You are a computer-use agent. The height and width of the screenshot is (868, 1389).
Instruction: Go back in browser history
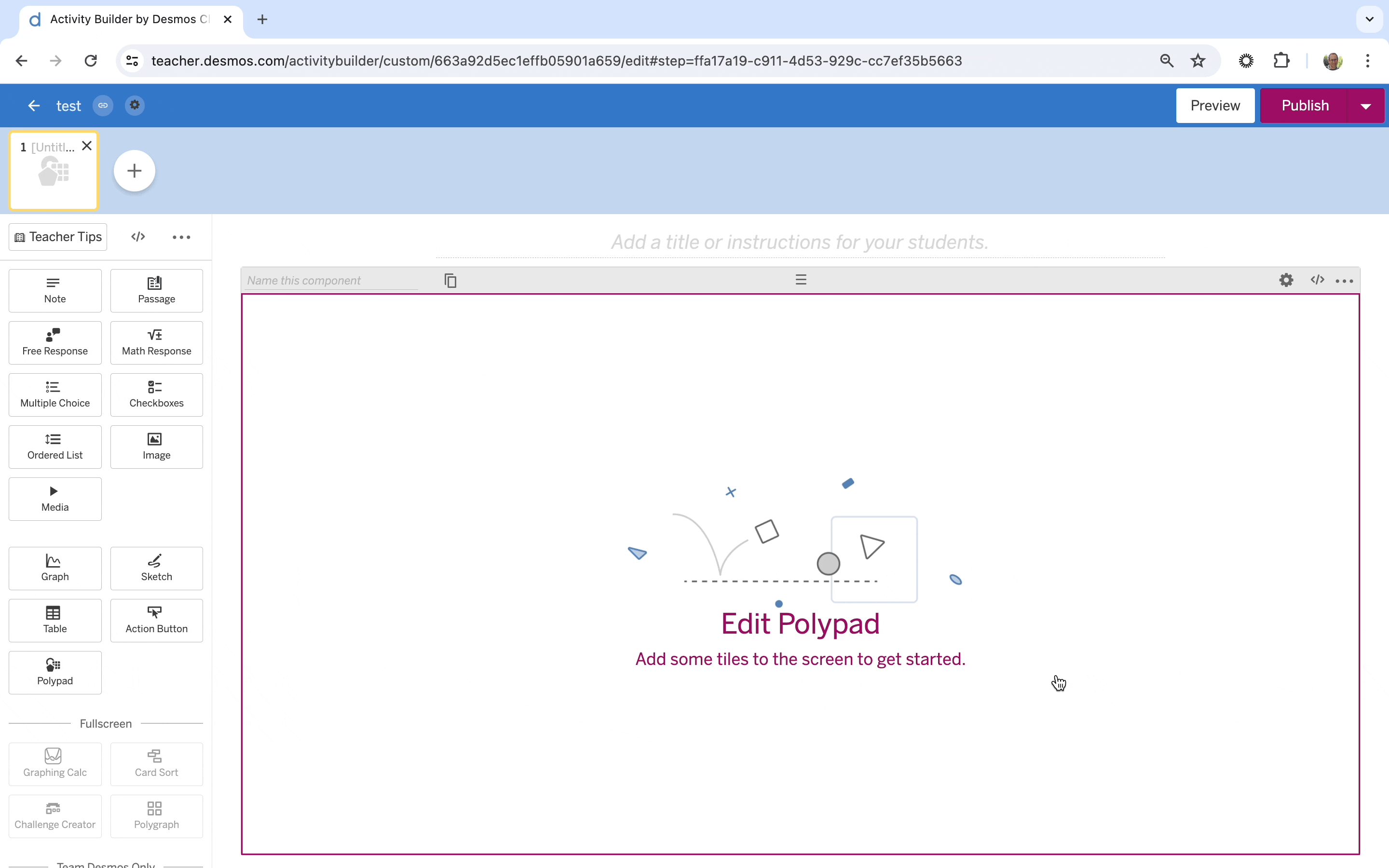click(x=21, y=61)
